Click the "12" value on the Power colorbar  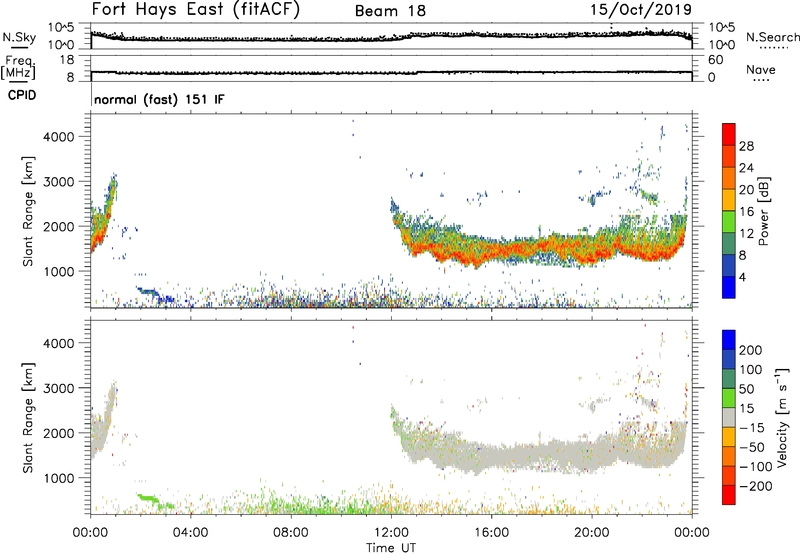(x=746, y=234)
